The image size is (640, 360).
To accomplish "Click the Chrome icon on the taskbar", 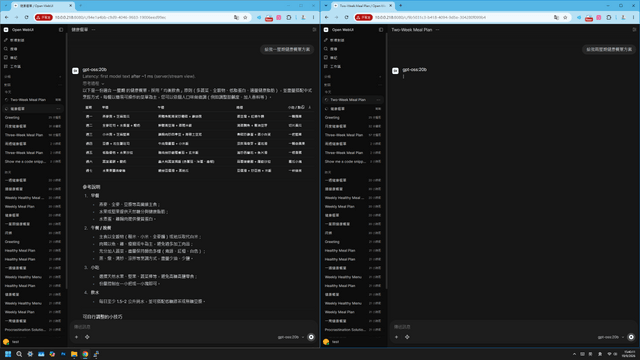I will coord(85,354).
